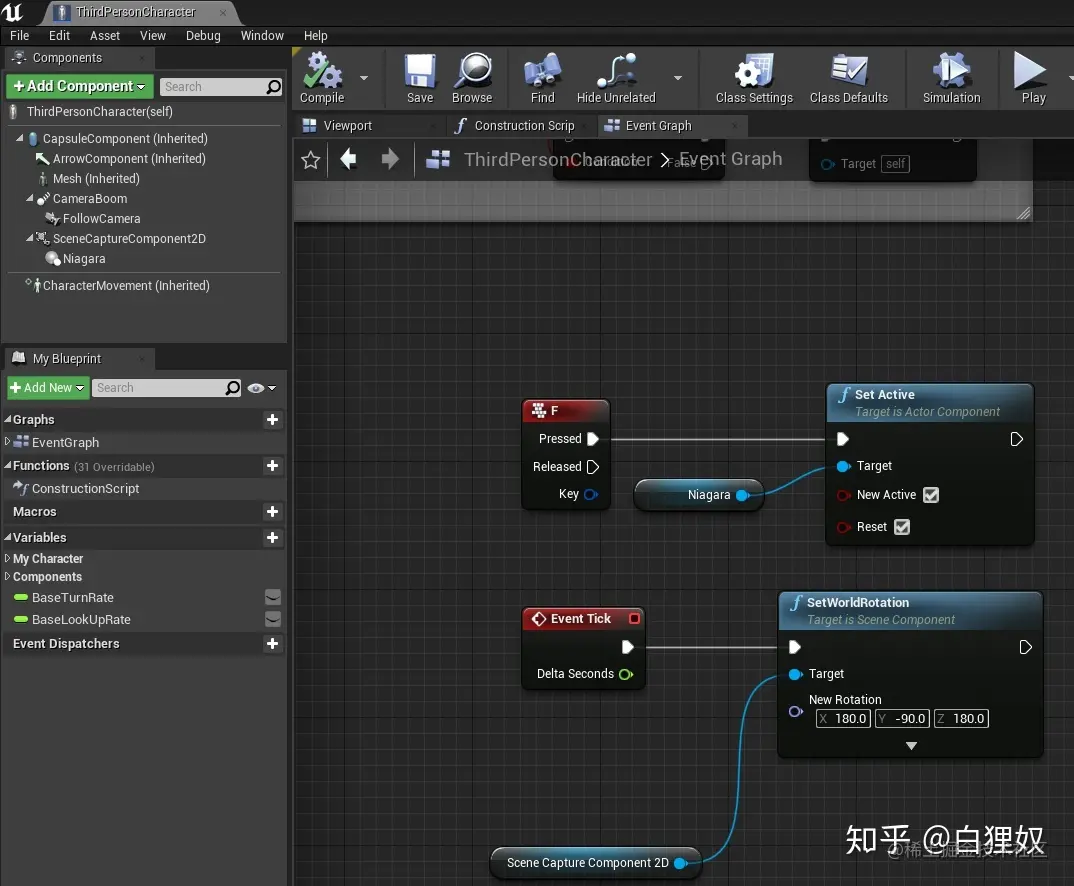Switch to Construction Script tab
The image size is (1074, 886).
pyautogui.click(x=523, y=125)
